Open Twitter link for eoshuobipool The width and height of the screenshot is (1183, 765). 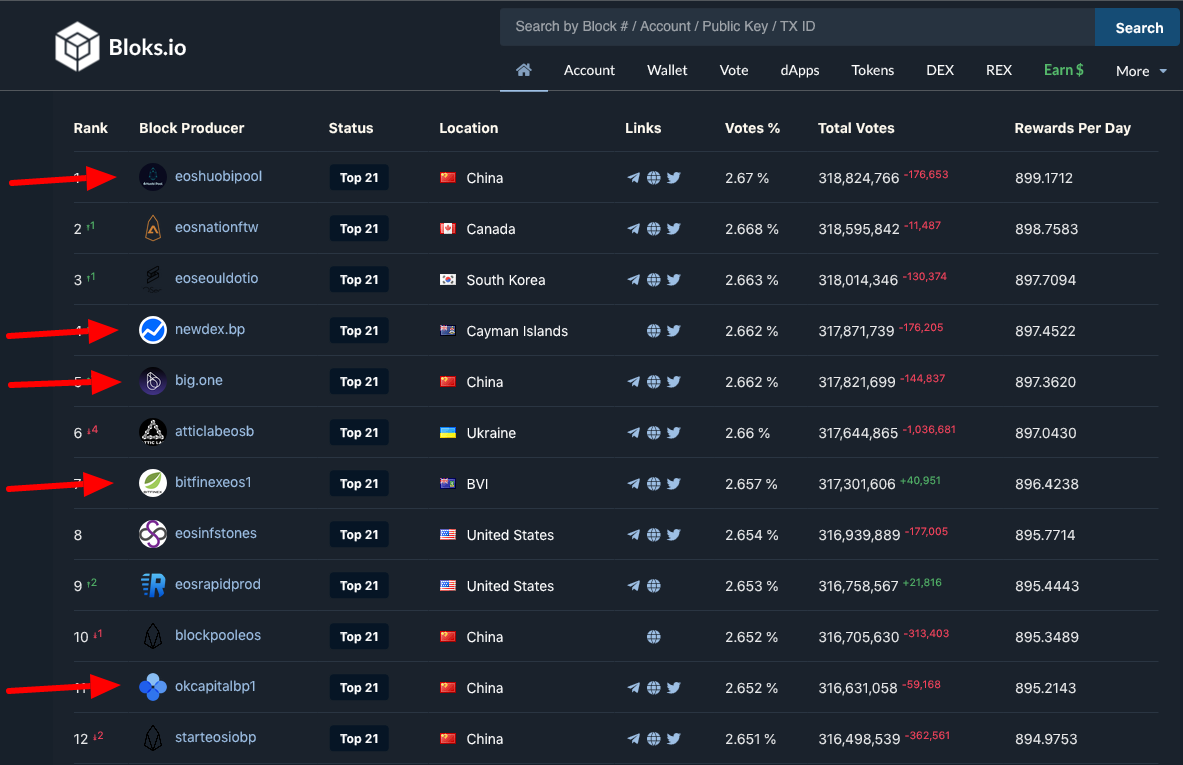674,178
